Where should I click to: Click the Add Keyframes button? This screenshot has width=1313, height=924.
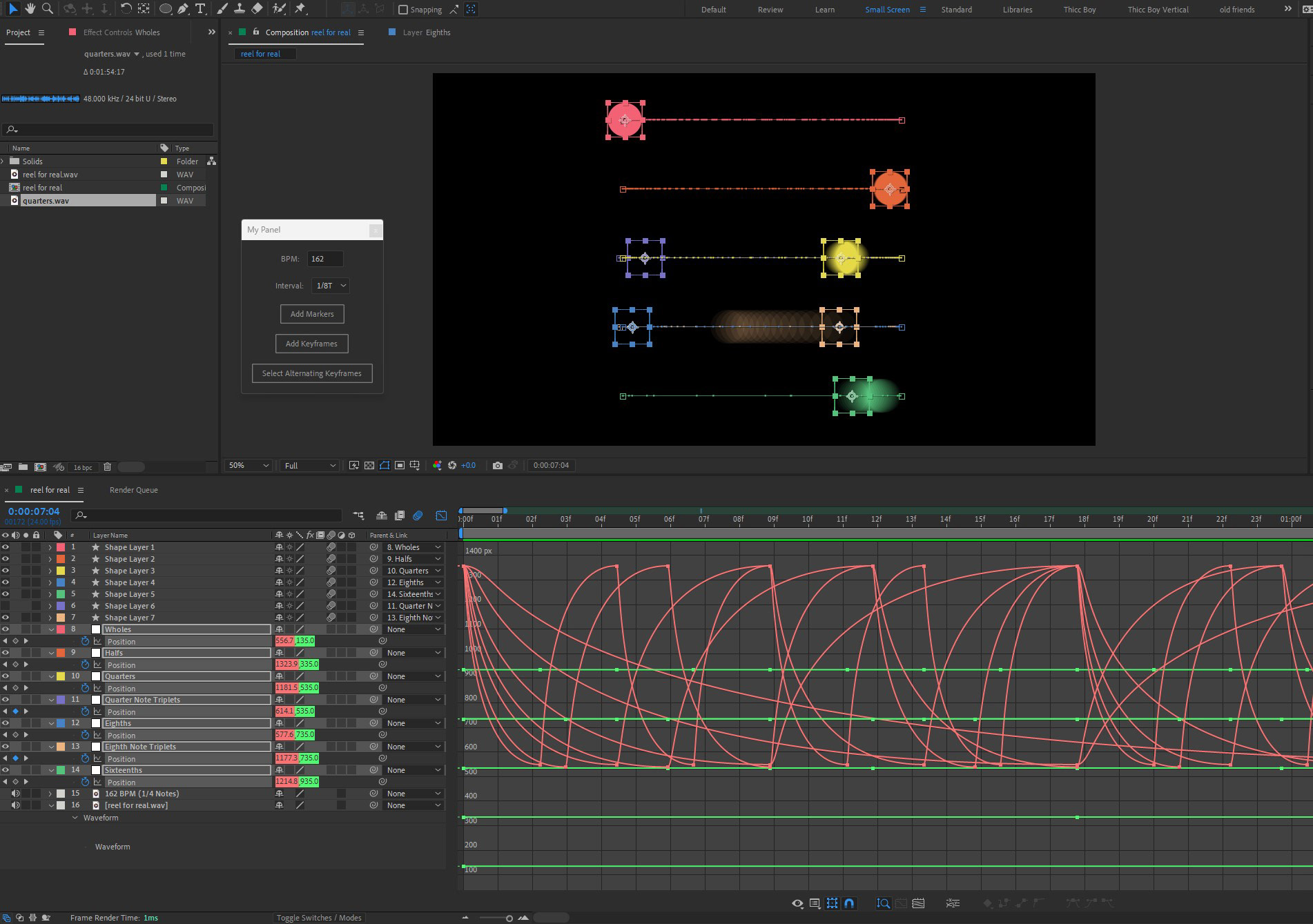pyautogui.click(x=311, y=344)
